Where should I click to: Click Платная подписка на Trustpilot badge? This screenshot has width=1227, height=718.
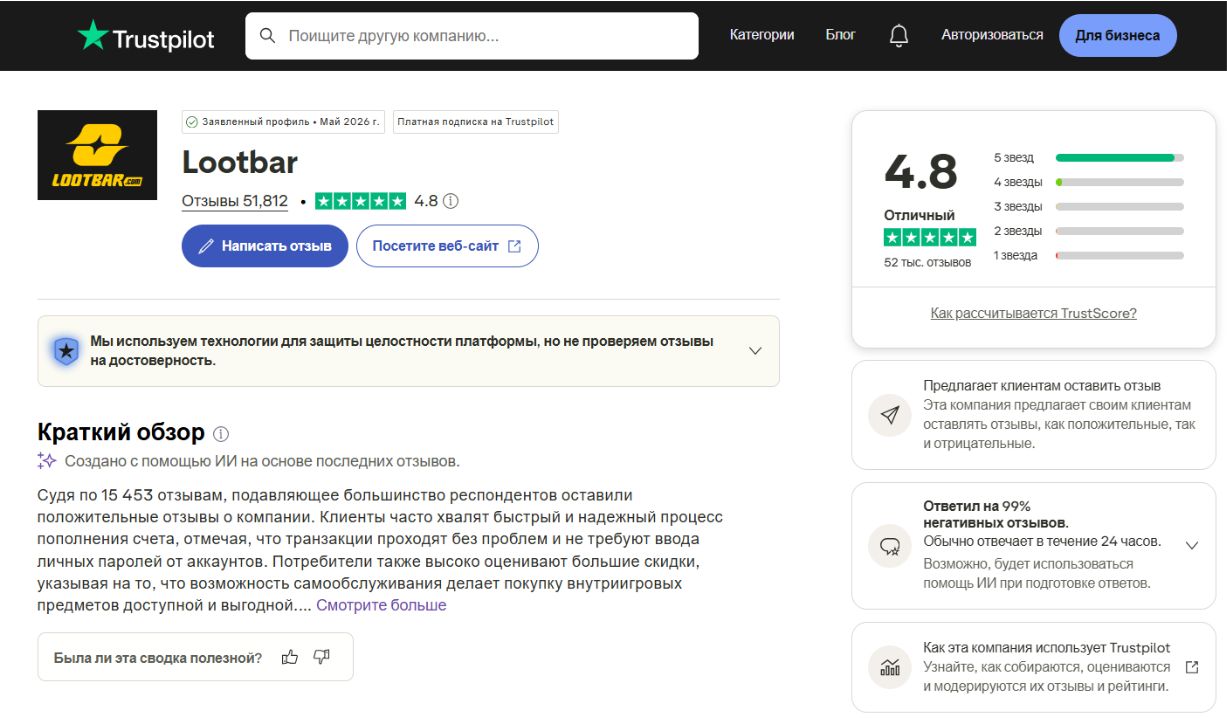coord(475,122)
